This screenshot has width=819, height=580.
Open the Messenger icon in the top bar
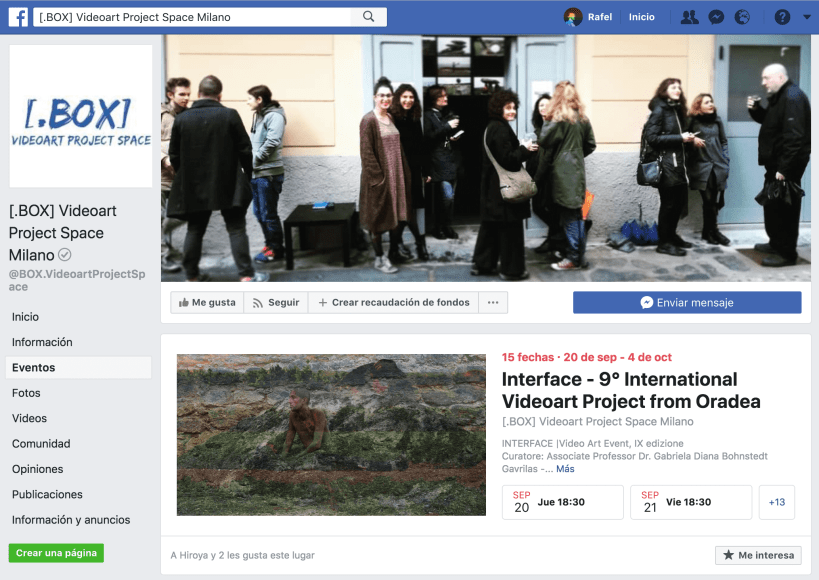point(716,17)
